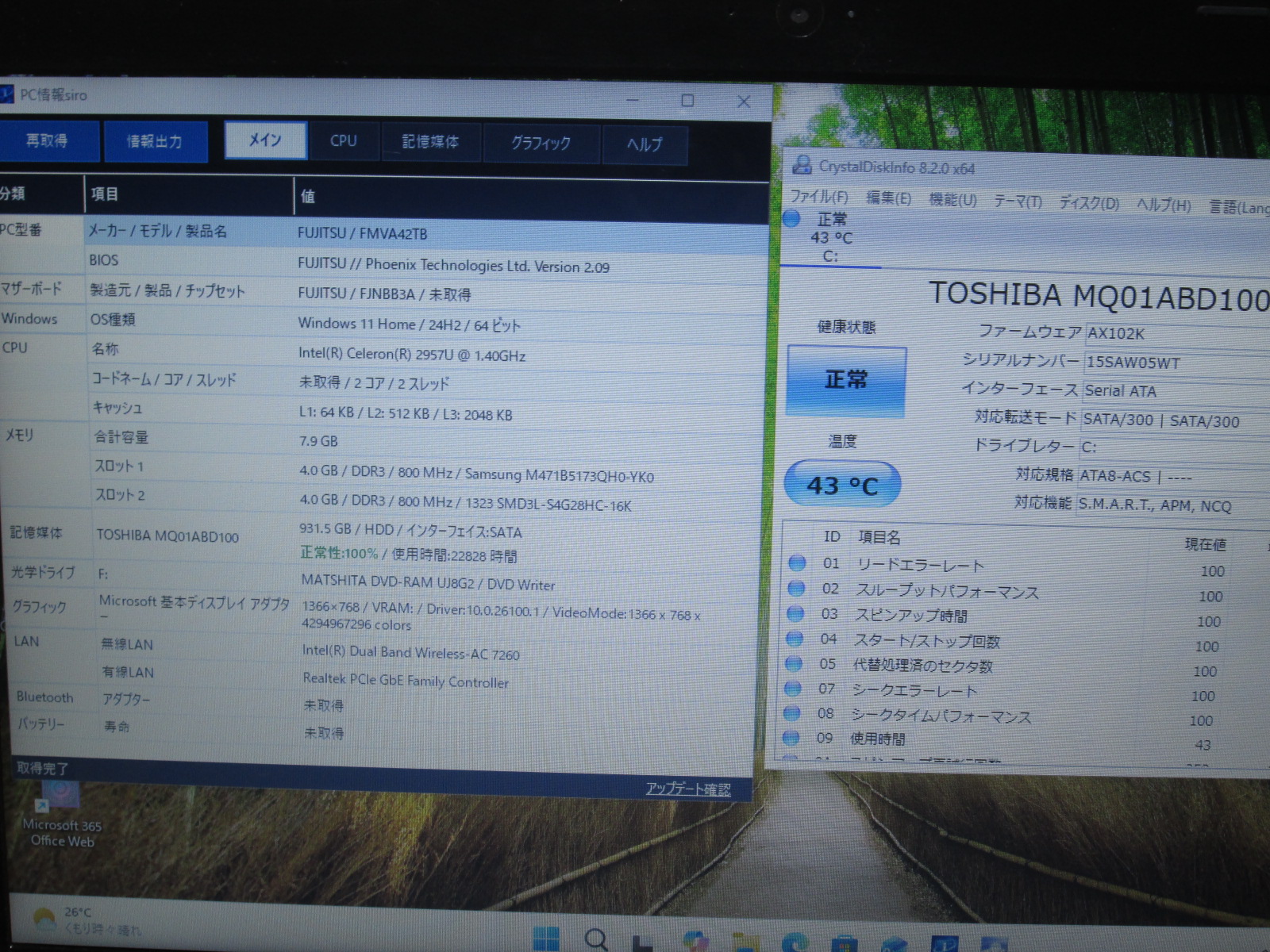The image size is (1270, 952).
Task: Click status circle for 03 スピンアップ時間
Action: pos(795,612)
